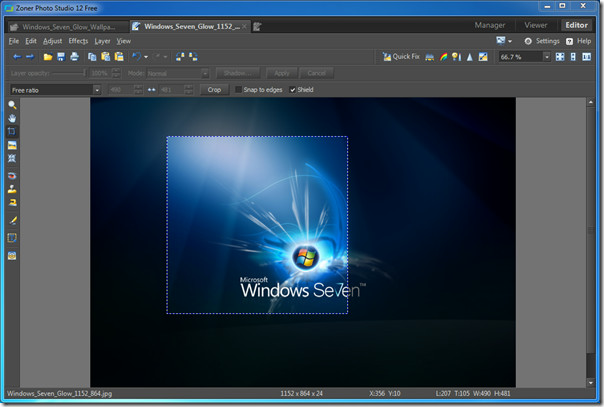604x407 pixels.
Task: Go to previous image with left arrow
Action: 17,57
